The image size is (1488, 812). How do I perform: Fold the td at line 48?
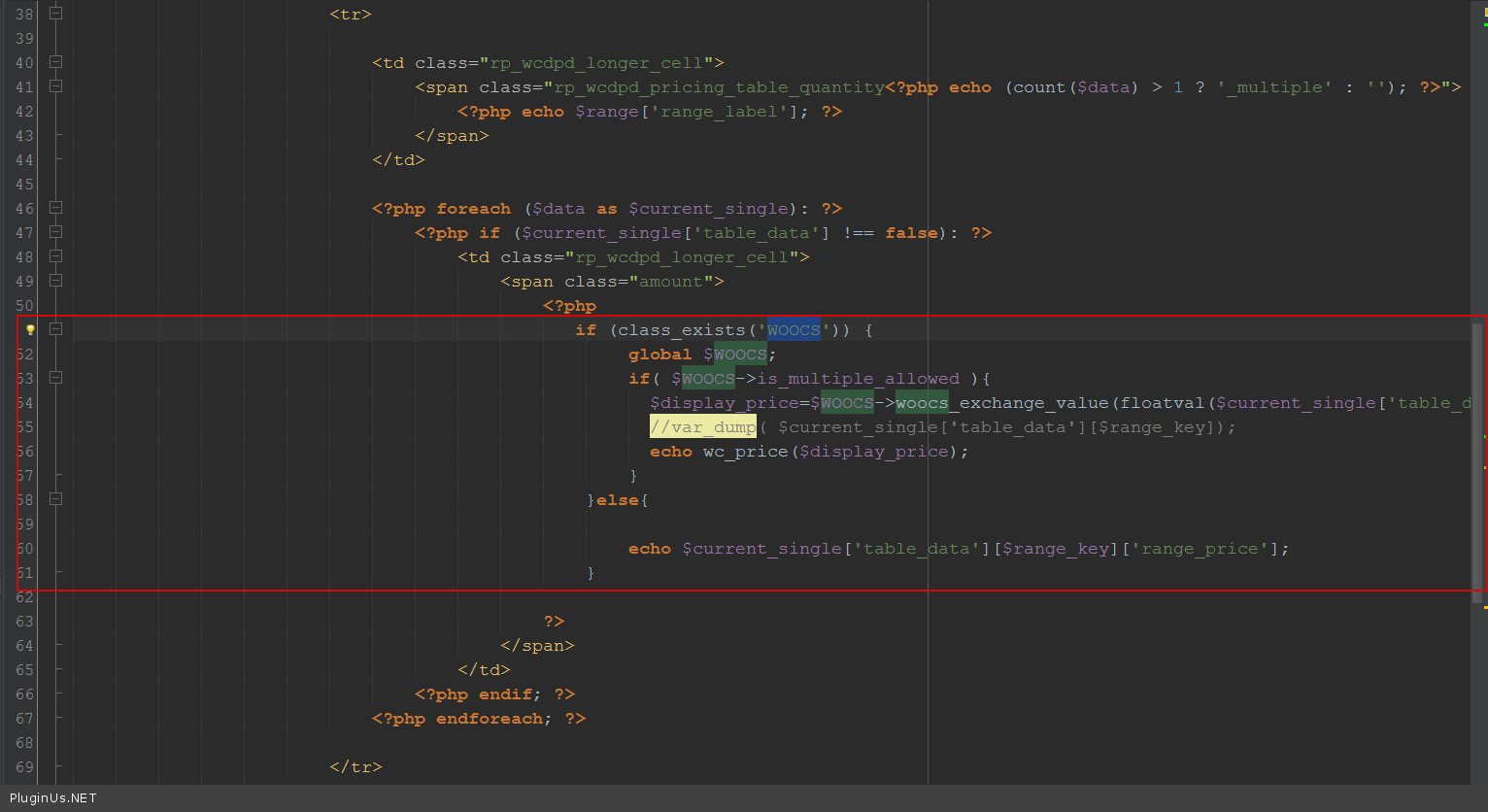click(55, 256)
